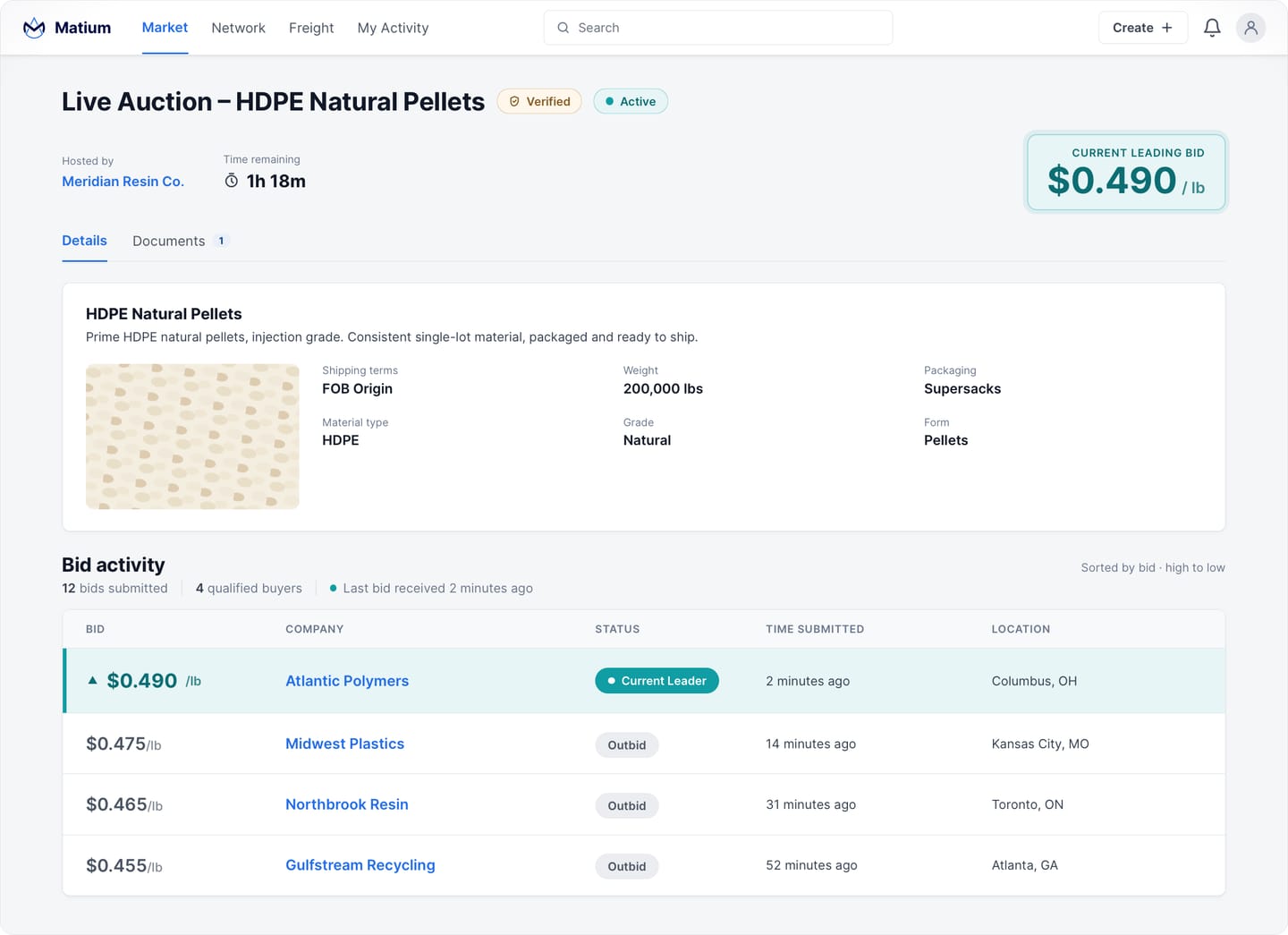Click the COMPANY column header
1288x935 pixels.
314,629
